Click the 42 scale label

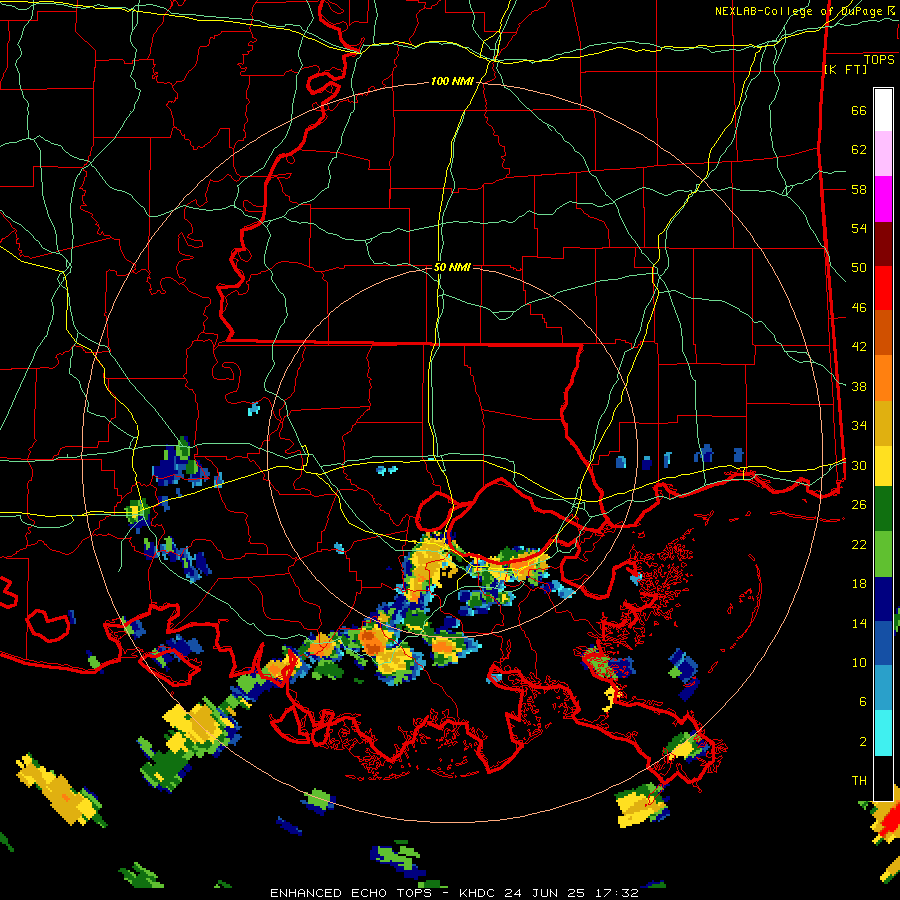point(859,347)
